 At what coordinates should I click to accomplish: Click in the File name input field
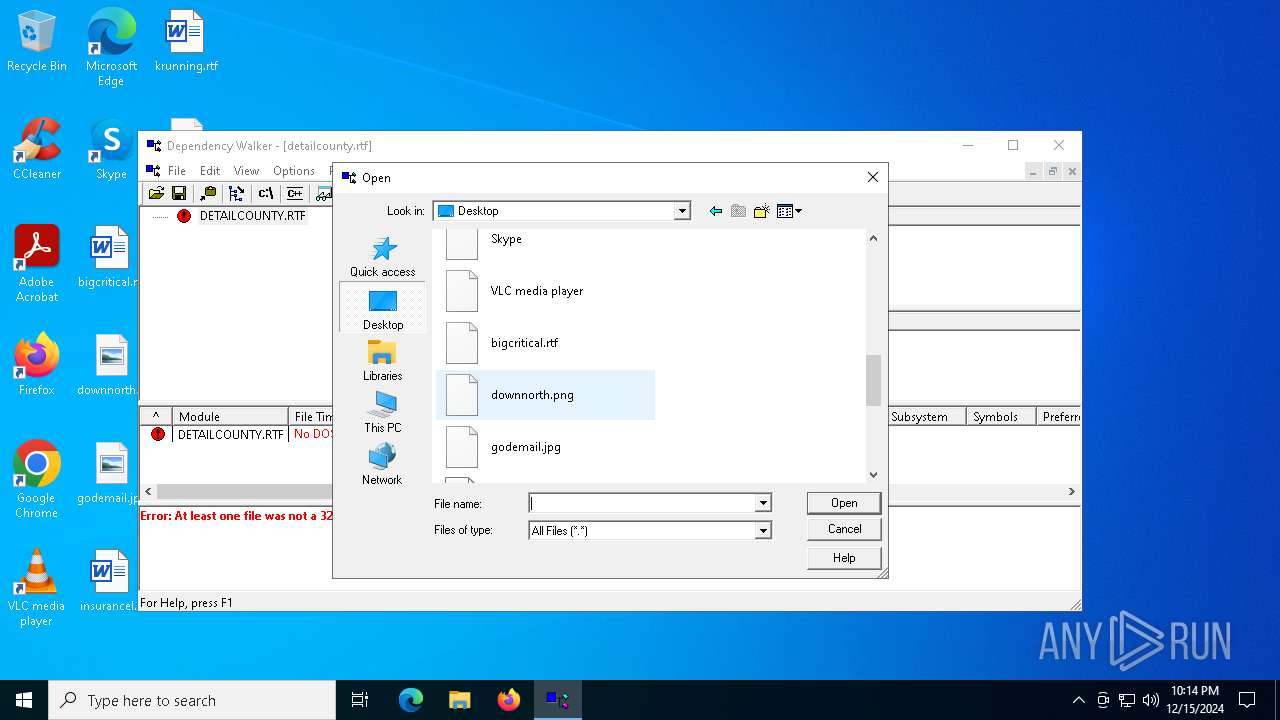coord(642,503)
